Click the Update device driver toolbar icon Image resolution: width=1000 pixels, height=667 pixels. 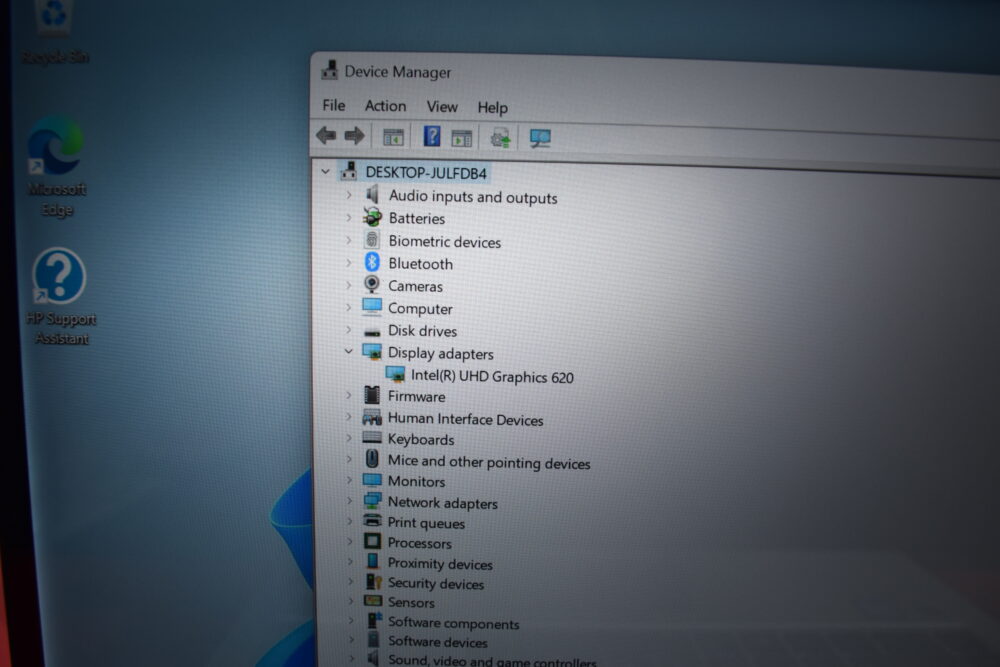pyautogui.click(x=500, y=138)
